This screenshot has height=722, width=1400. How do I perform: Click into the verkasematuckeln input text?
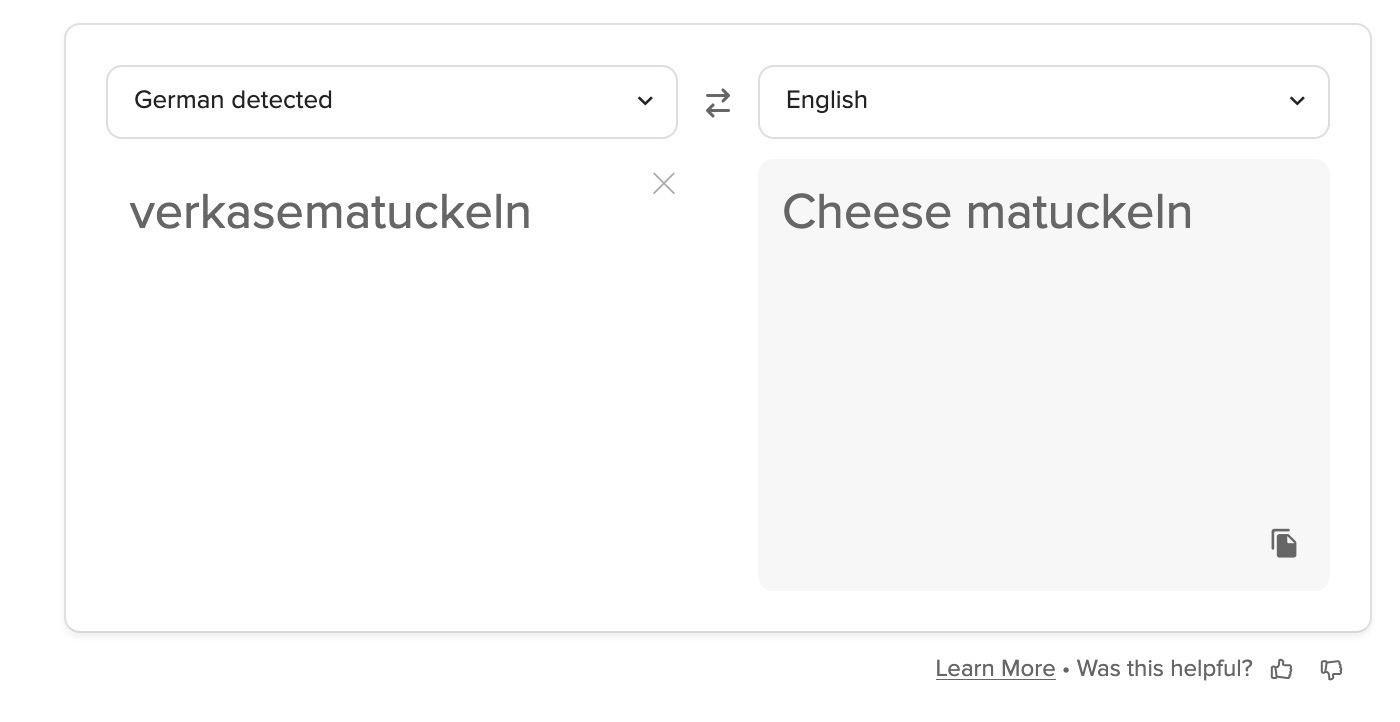tap(330, 213)
